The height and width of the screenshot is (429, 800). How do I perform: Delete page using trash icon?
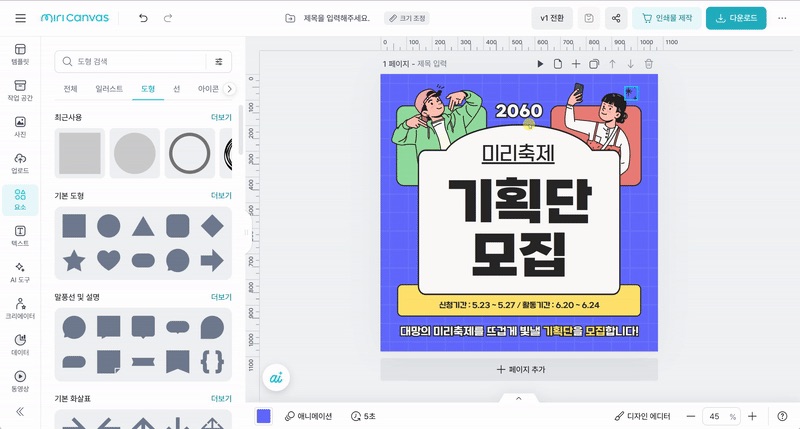648,64
